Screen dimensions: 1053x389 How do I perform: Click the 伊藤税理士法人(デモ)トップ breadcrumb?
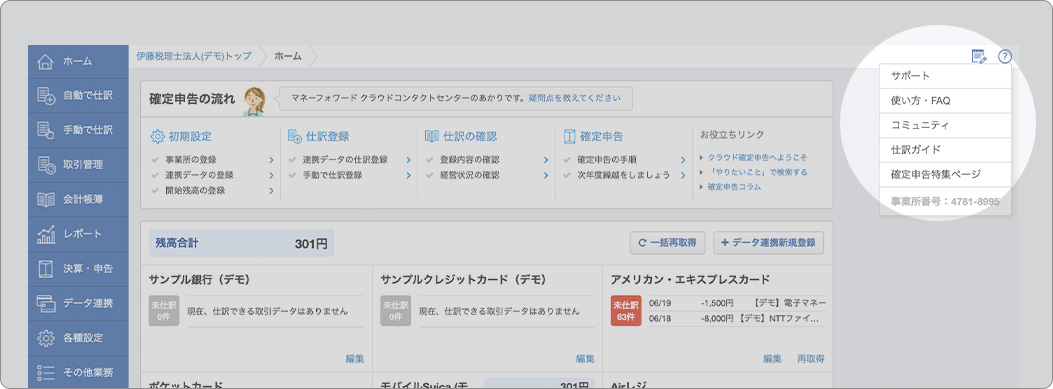pos(193,56)
